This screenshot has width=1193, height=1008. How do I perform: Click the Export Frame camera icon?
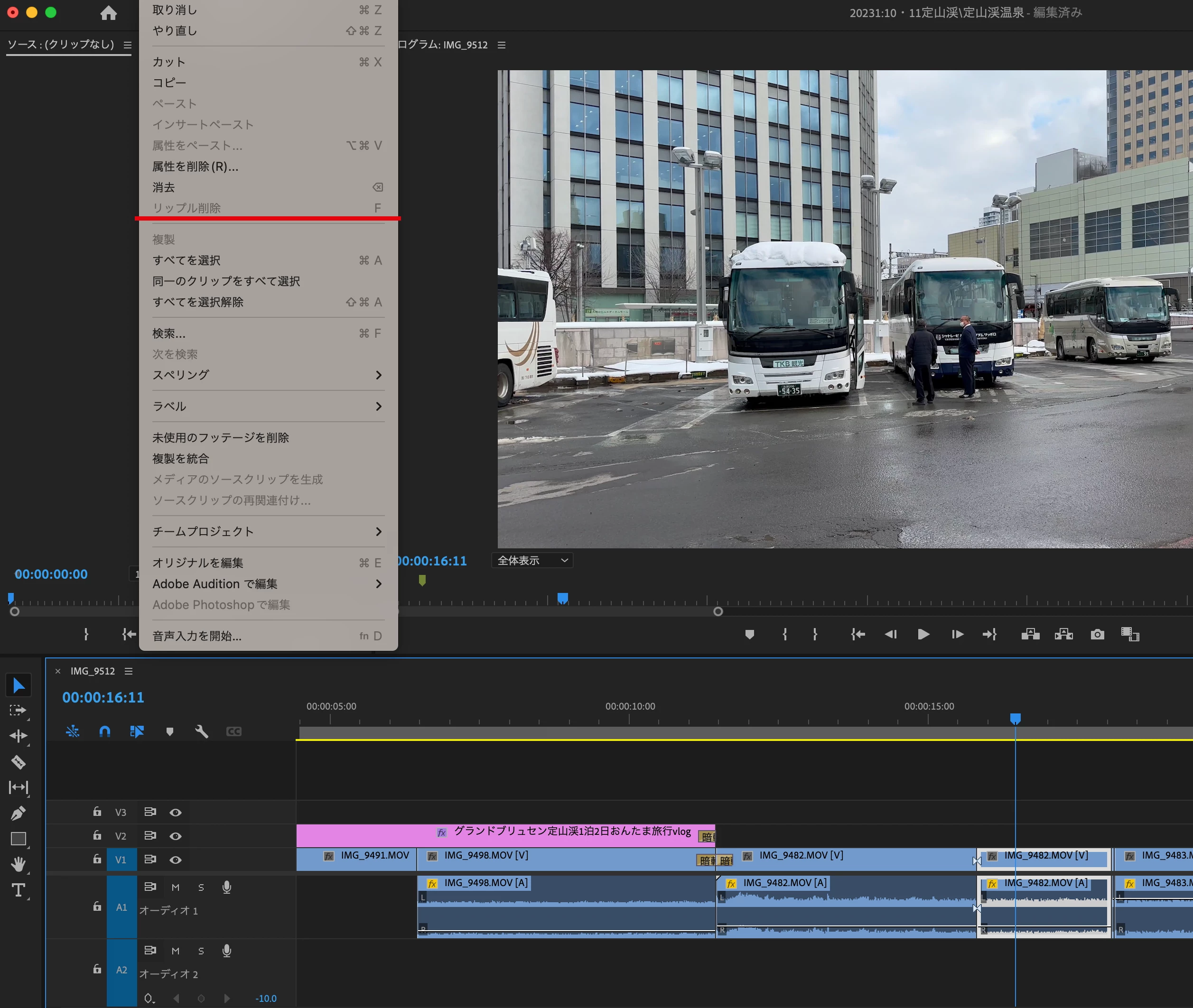1097,634
